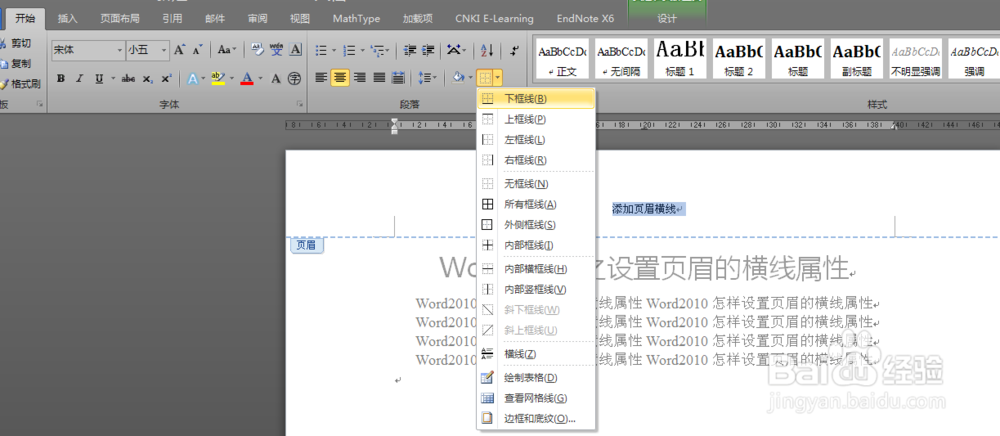Apply subscript formatting
This screenshot has width=1000, height=436.
147,79
